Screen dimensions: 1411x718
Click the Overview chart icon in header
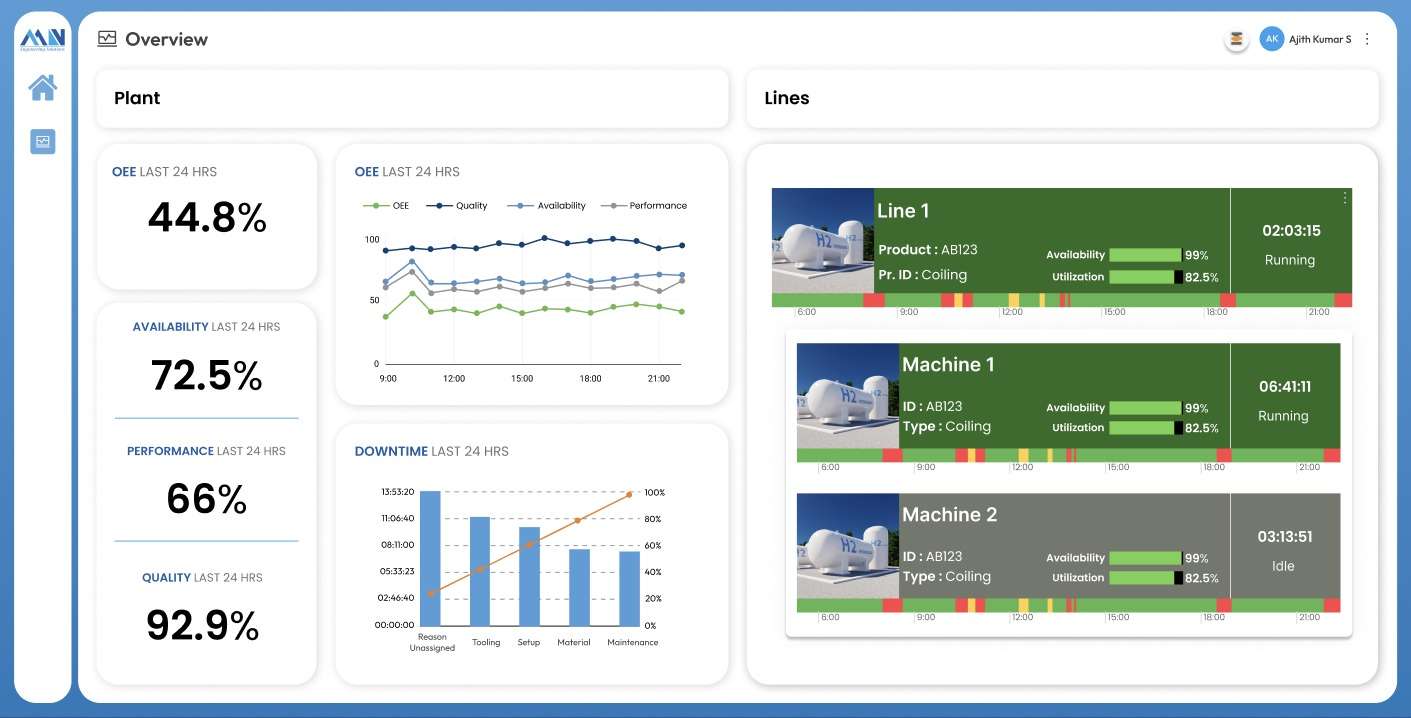click(107, 39)
